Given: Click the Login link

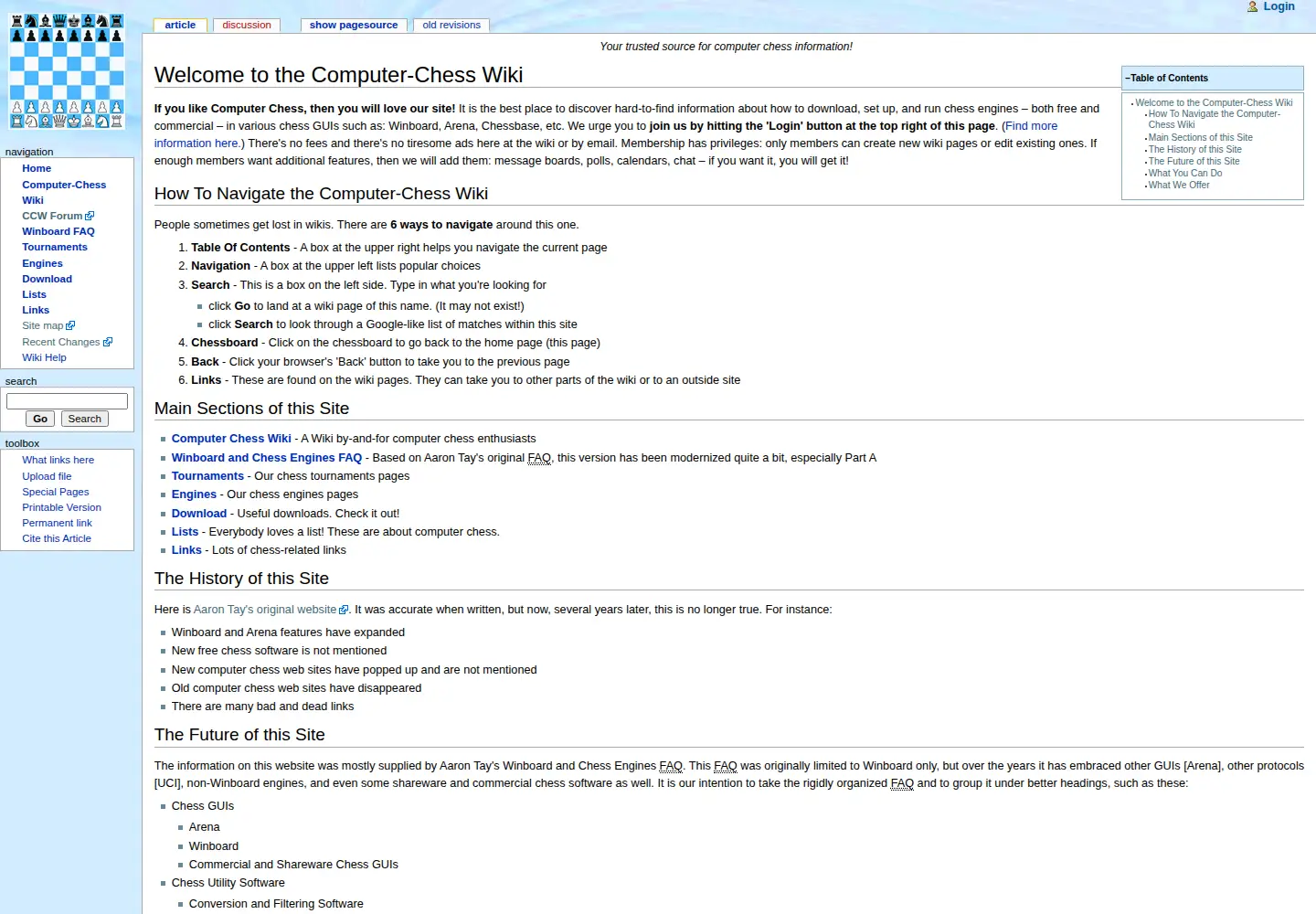Looking at the screenshot, I should coord(1279,6).
